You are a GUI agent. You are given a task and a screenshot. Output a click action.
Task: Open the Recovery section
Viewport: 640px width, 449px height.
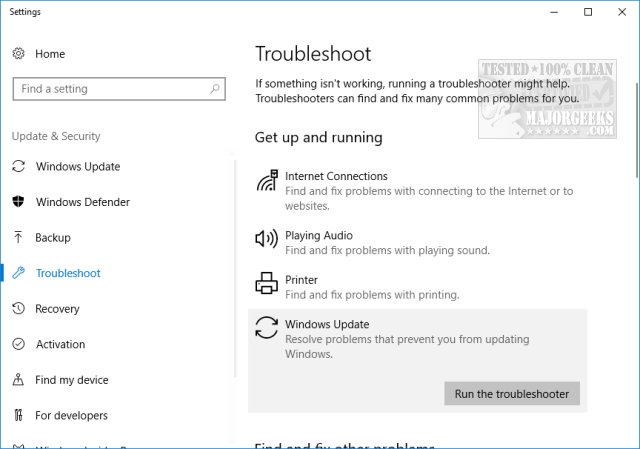pos(57,309)
